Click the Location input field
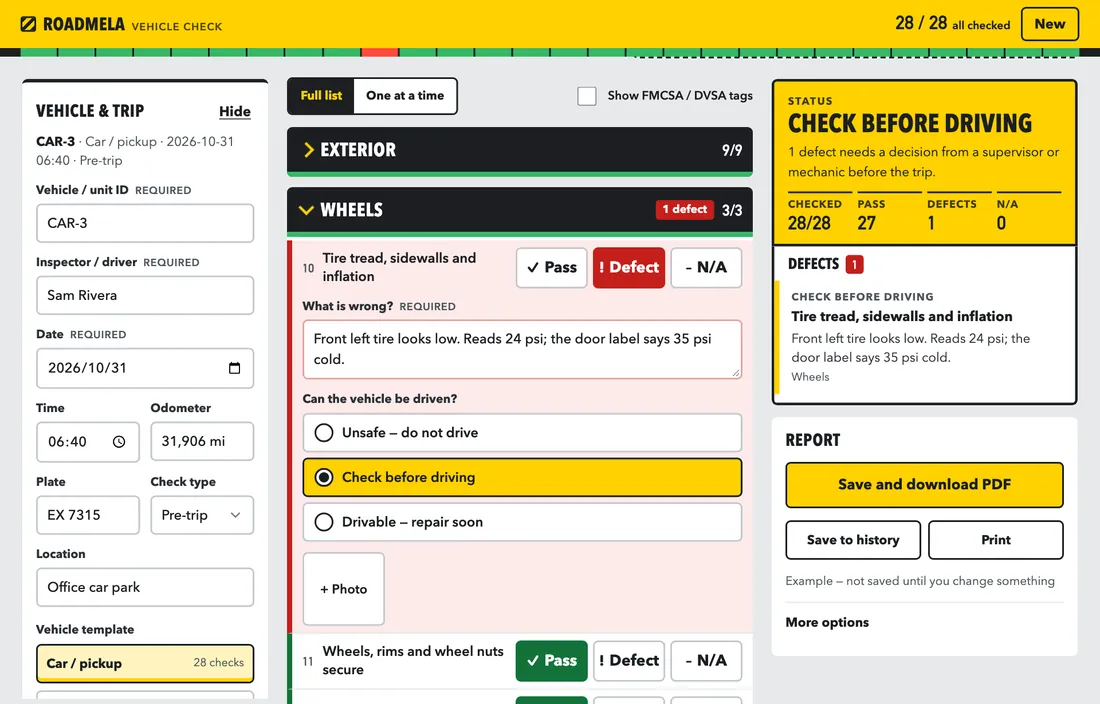This screenshot has height=704, width=1100. tap(145, 588)
